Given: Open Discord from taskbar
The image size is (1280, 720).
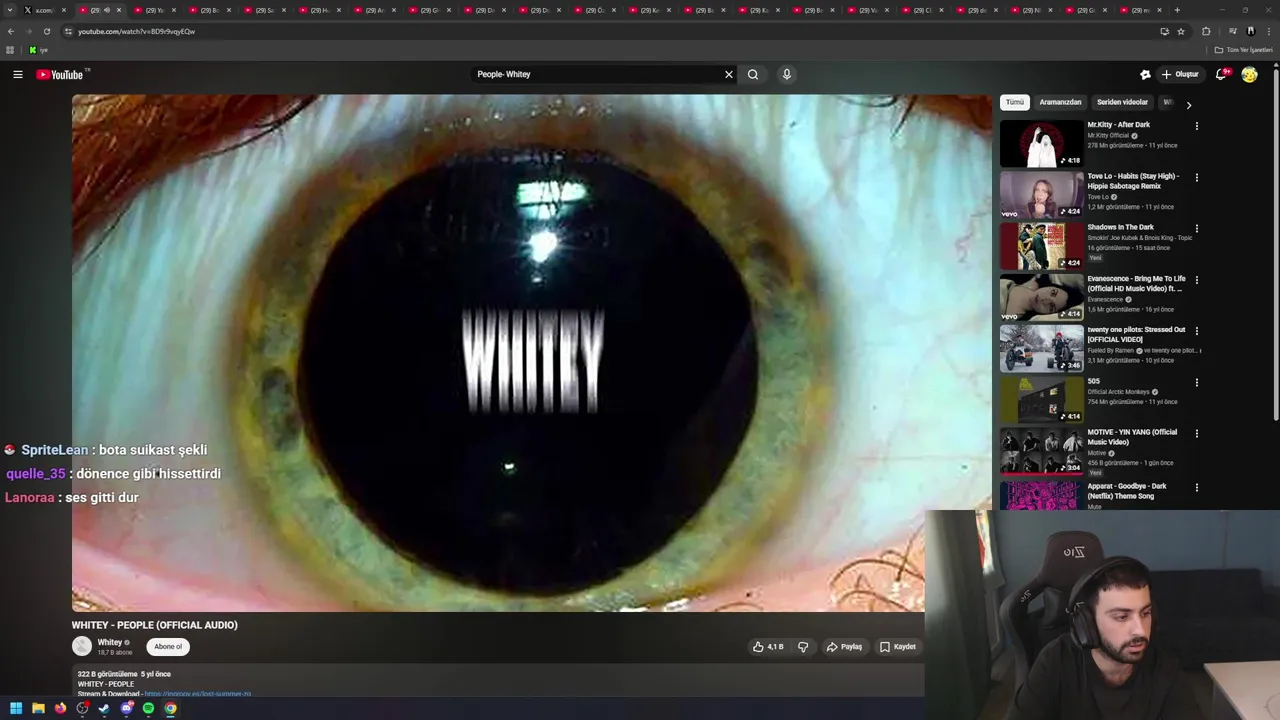Looking at the screenshot, I should pos(126,708).
